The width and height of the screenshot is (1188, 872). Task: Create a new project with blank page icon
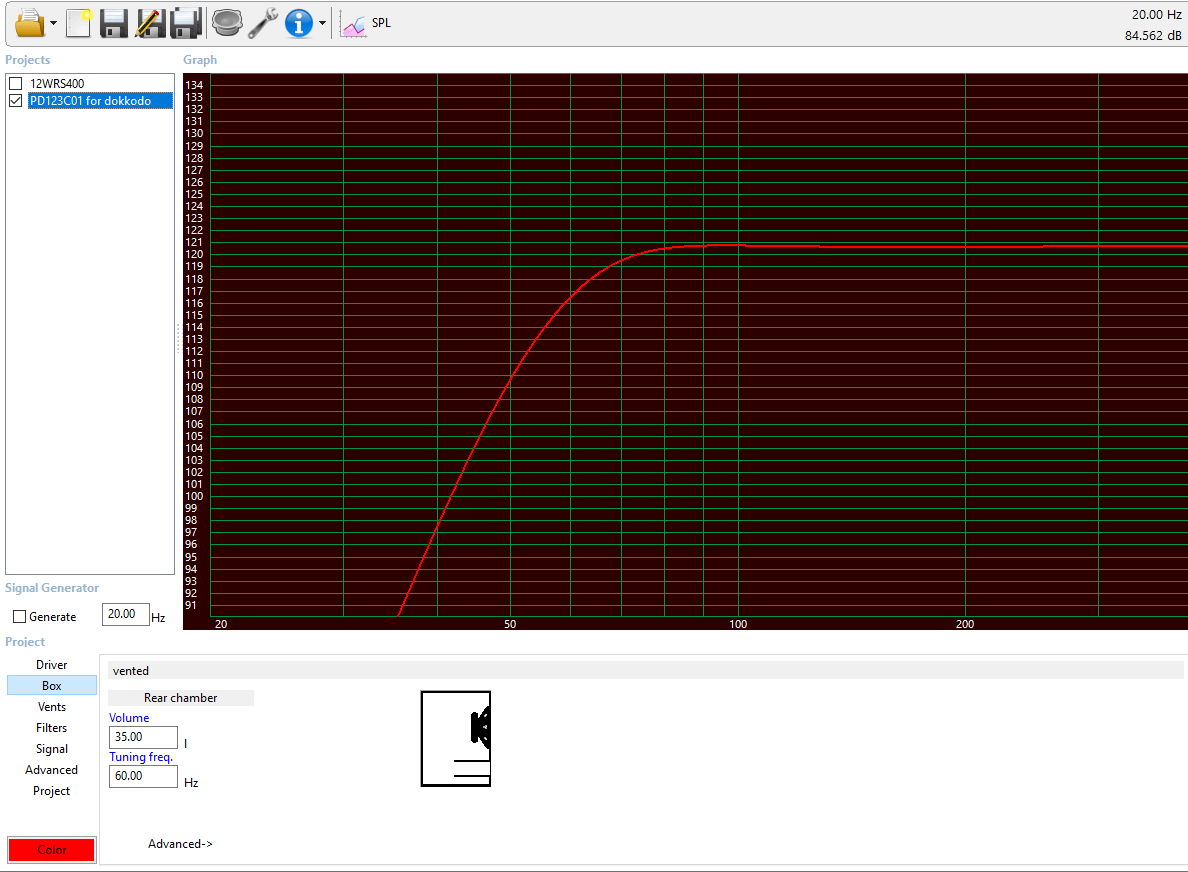[78, 23]
